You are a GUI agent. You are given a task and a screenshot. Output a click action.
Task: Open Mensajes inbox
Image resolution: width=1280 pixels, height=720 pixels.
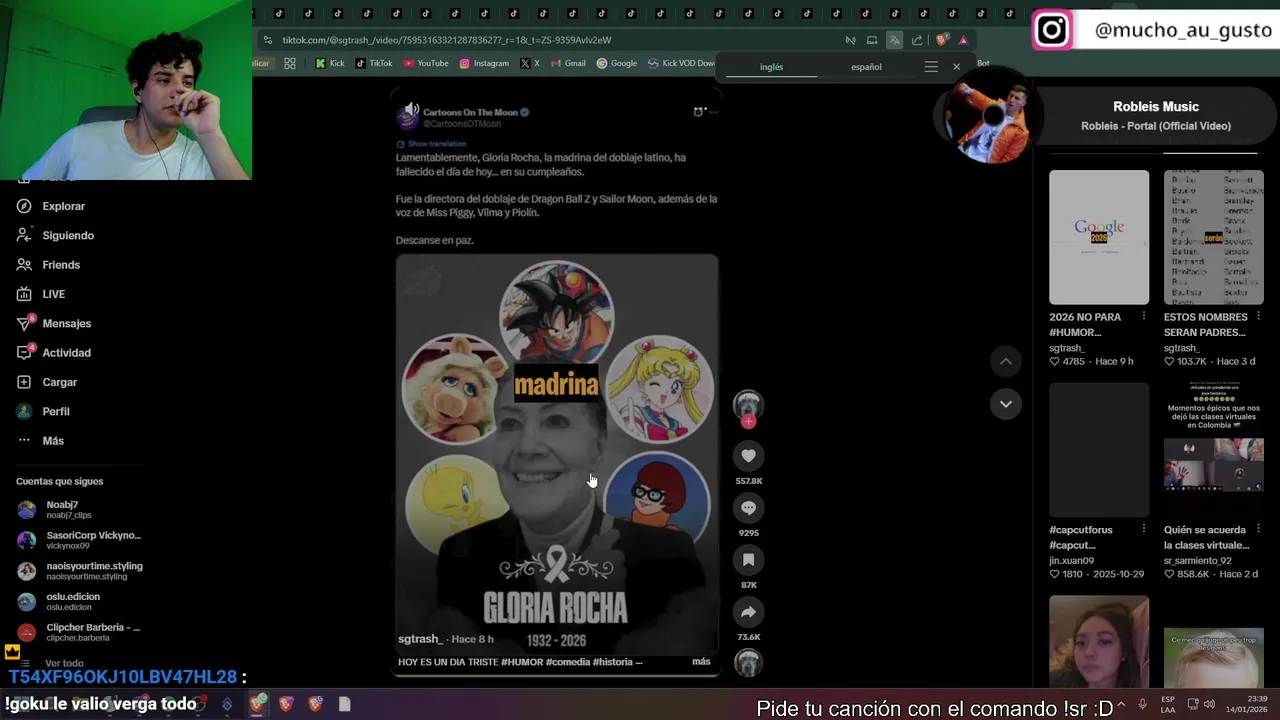(53, 323)
